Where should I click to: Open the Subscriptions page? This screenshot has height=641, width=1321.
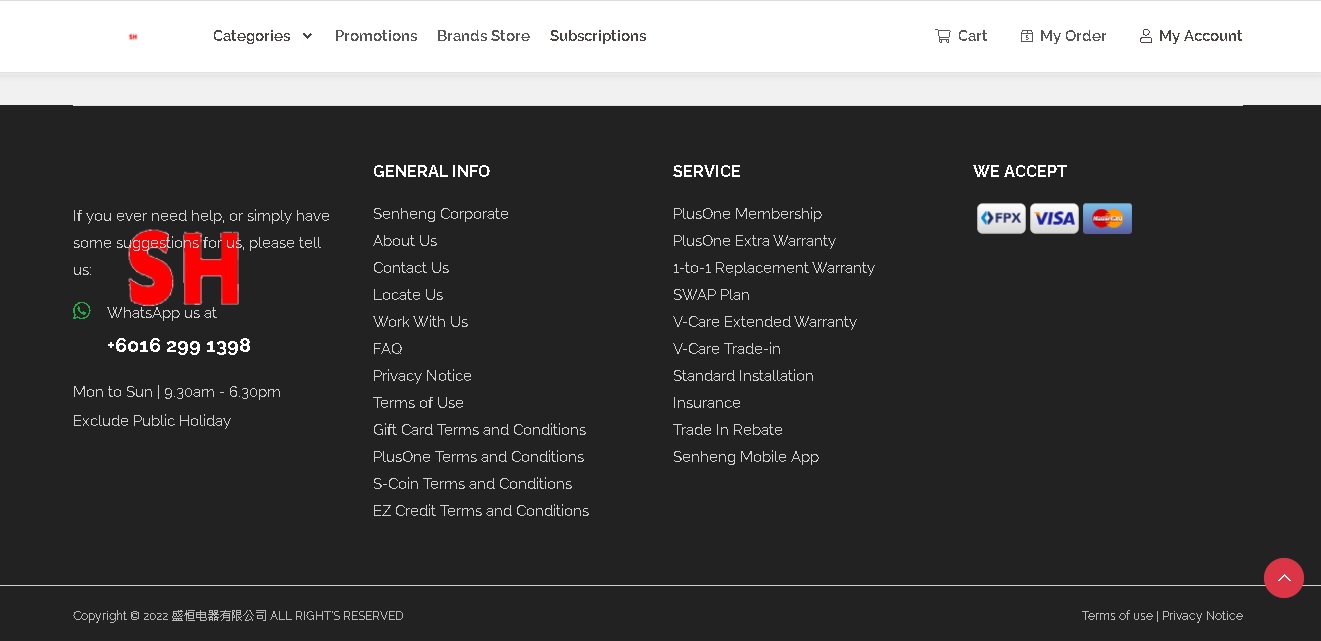(598, 36)
